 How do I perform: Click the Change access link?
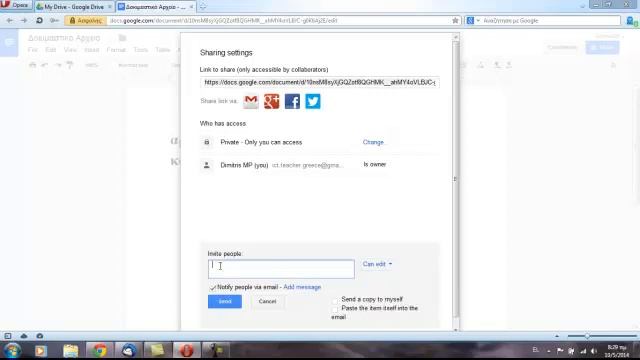373,142
